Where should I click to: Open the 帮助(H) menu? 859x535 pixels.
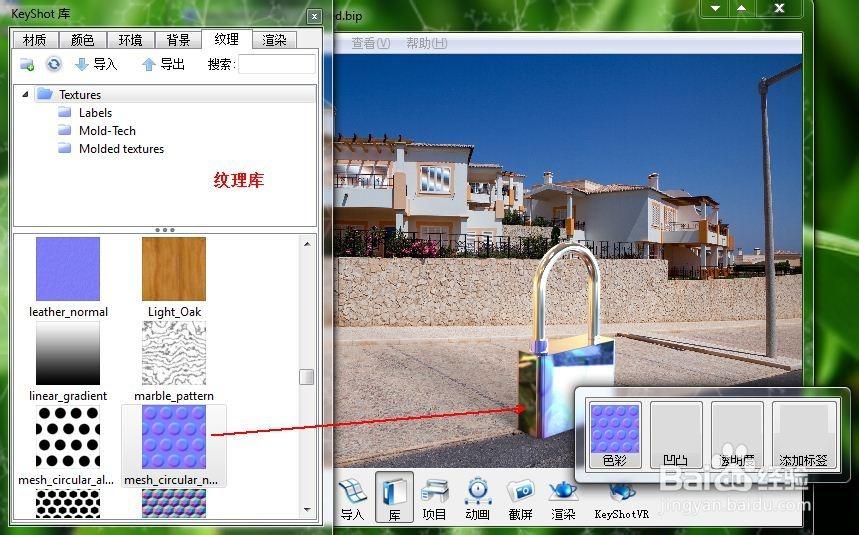[x=426, y=43]
